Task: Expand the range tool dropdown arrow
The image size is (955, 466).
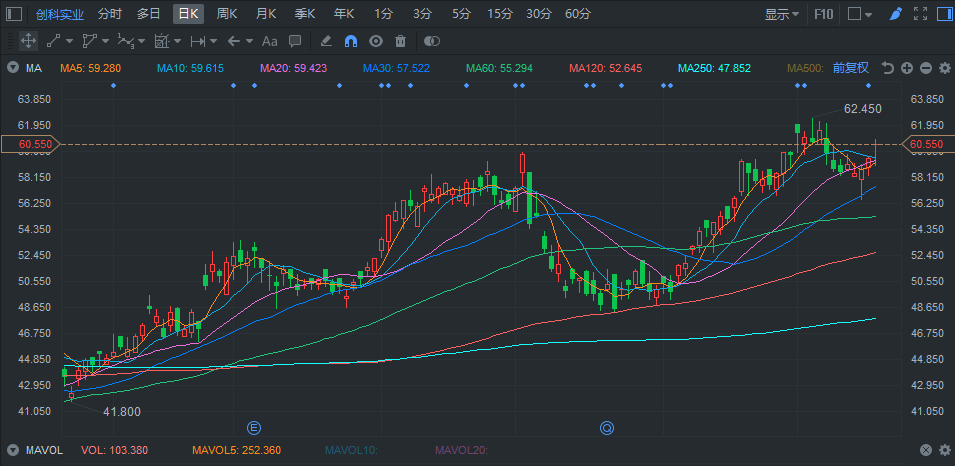Action: click(x=213, y=41)
